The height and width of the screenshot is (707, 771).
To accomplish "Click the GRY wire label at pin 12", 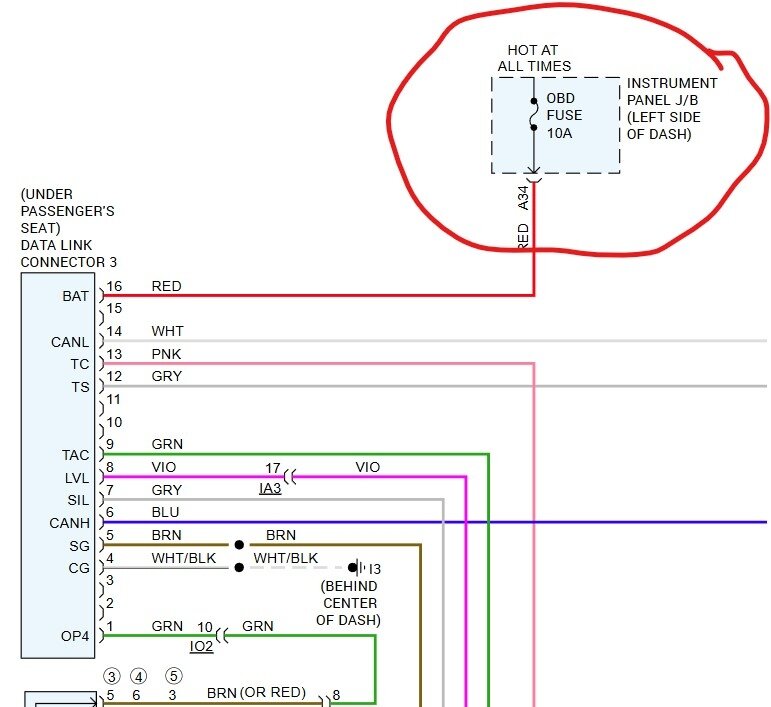I will [167, 376].
